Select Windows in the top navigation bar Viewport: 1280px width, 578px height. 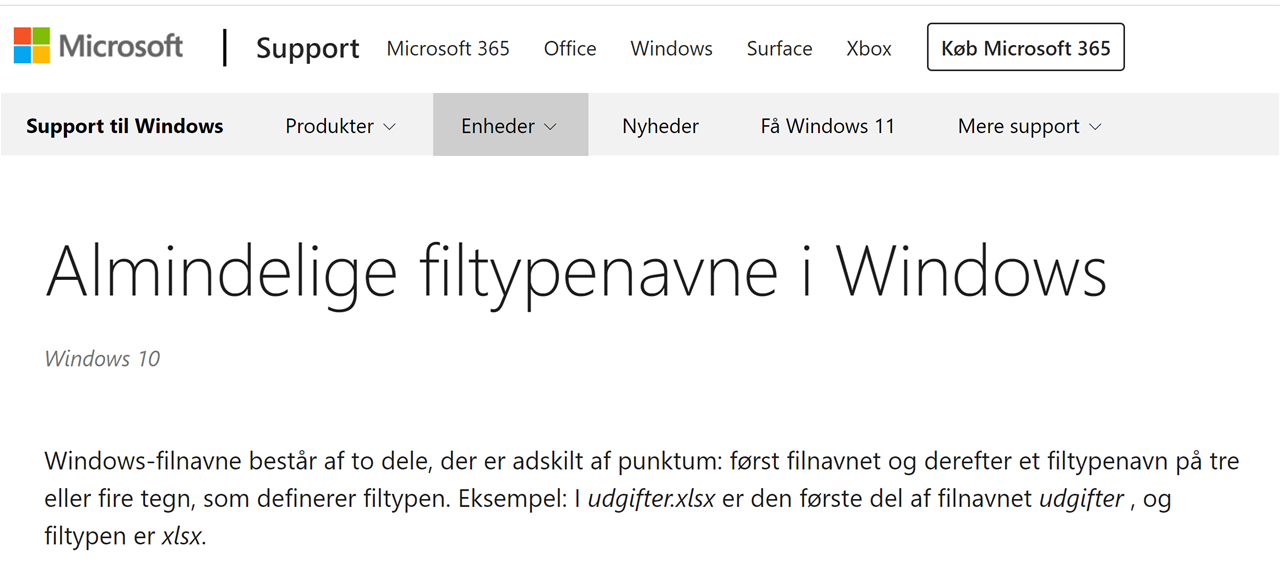(671, 48)
